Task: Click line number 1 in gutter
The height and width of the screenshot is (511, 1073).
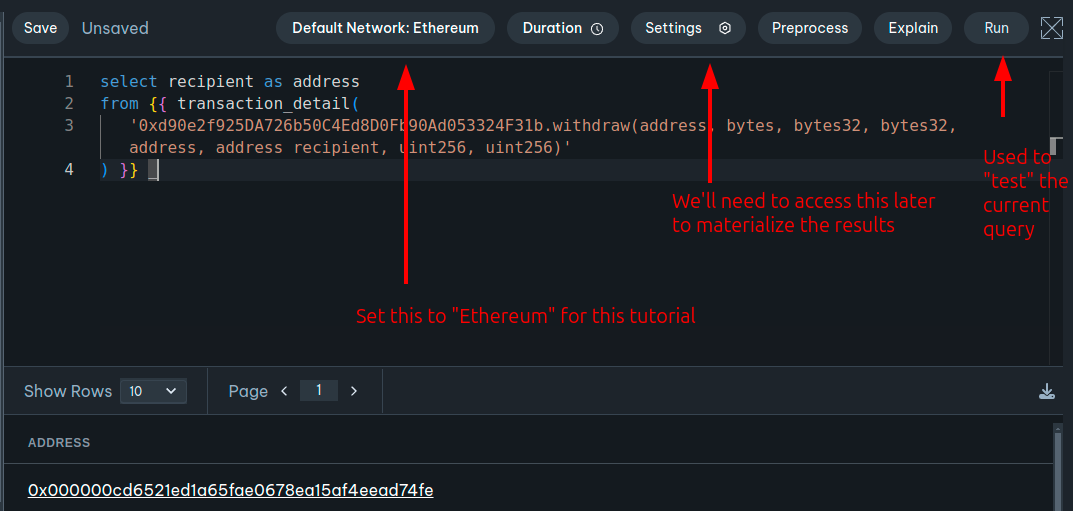Action: [69, 81]
